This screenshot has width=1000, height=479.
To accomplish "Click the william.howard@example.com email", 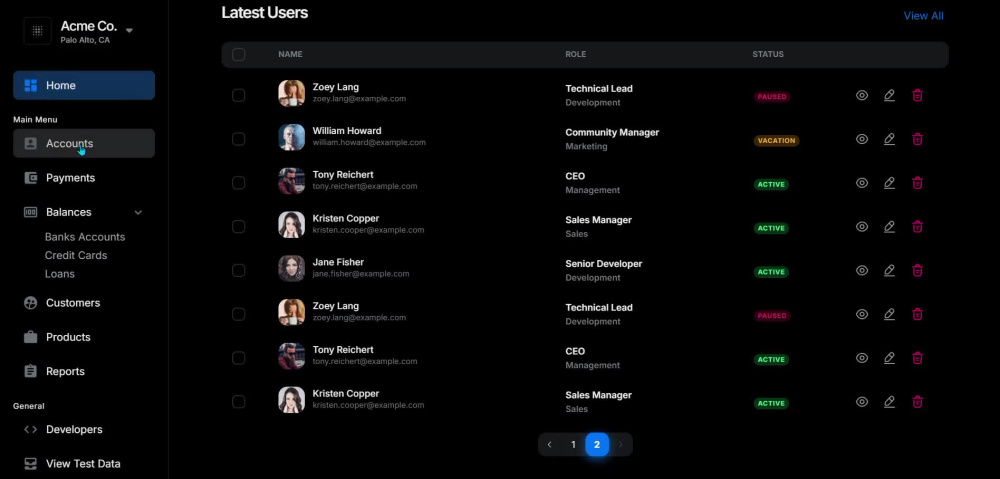I will click(x=369, y=142).
